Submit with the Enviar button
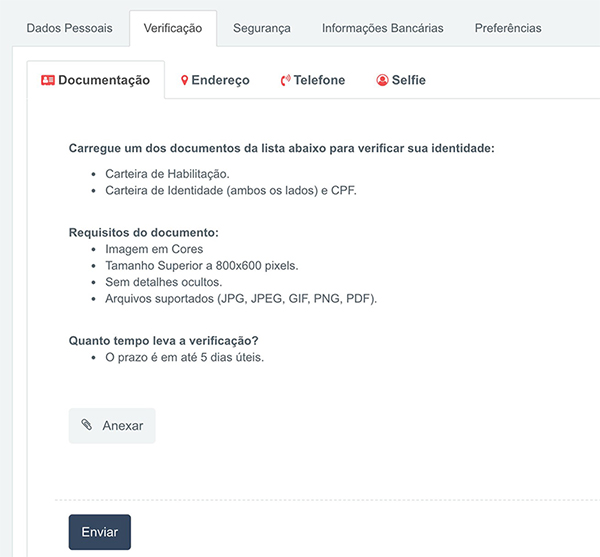 [x=100, y=532]
